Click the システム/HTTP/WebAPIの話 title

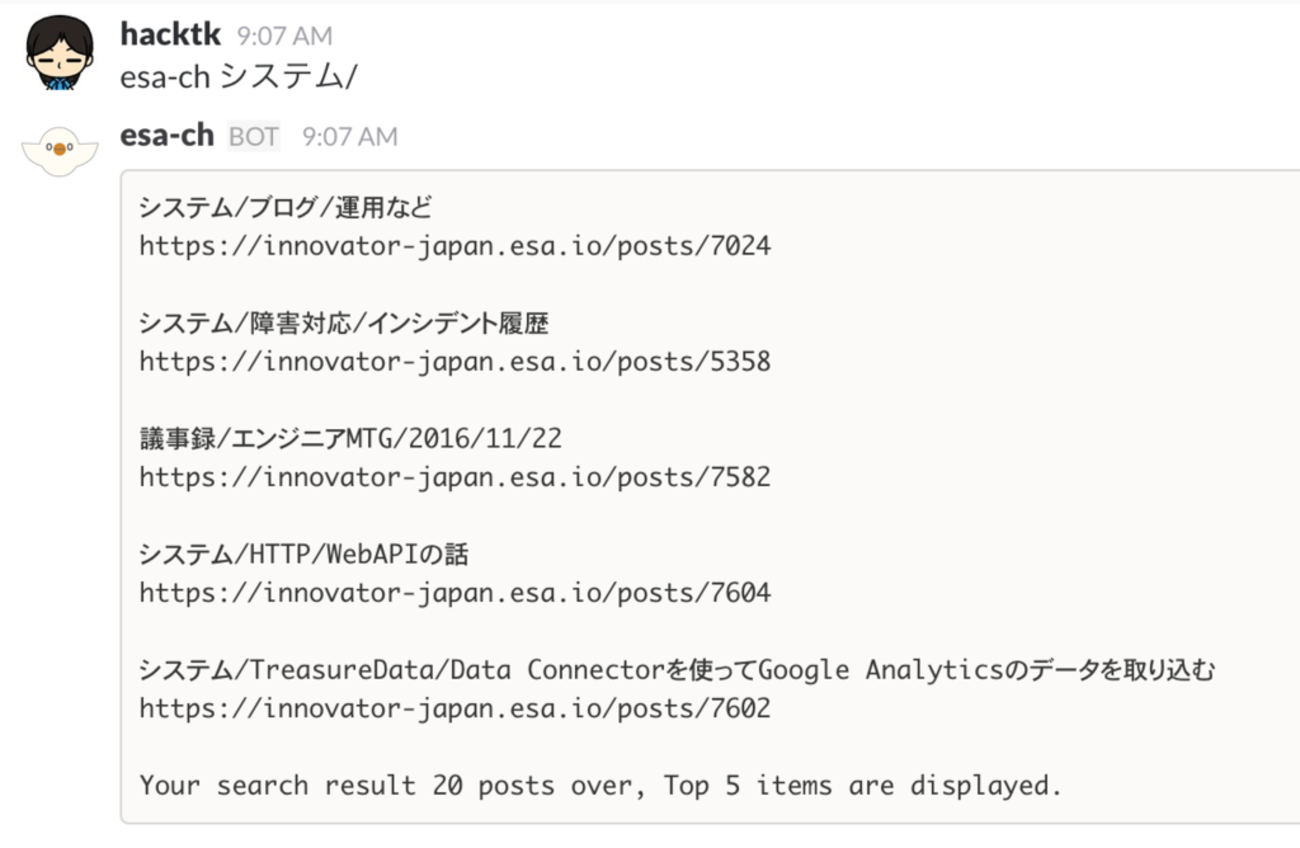[x=304, y=555]
